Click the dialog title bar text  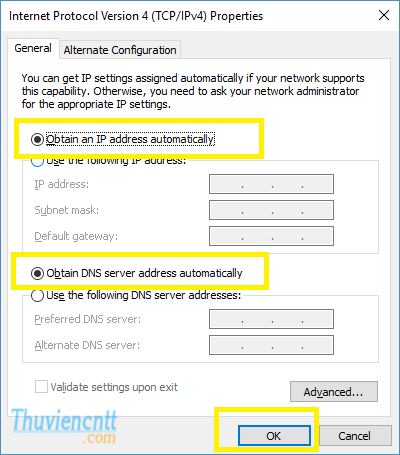click(x=136, y=16)
